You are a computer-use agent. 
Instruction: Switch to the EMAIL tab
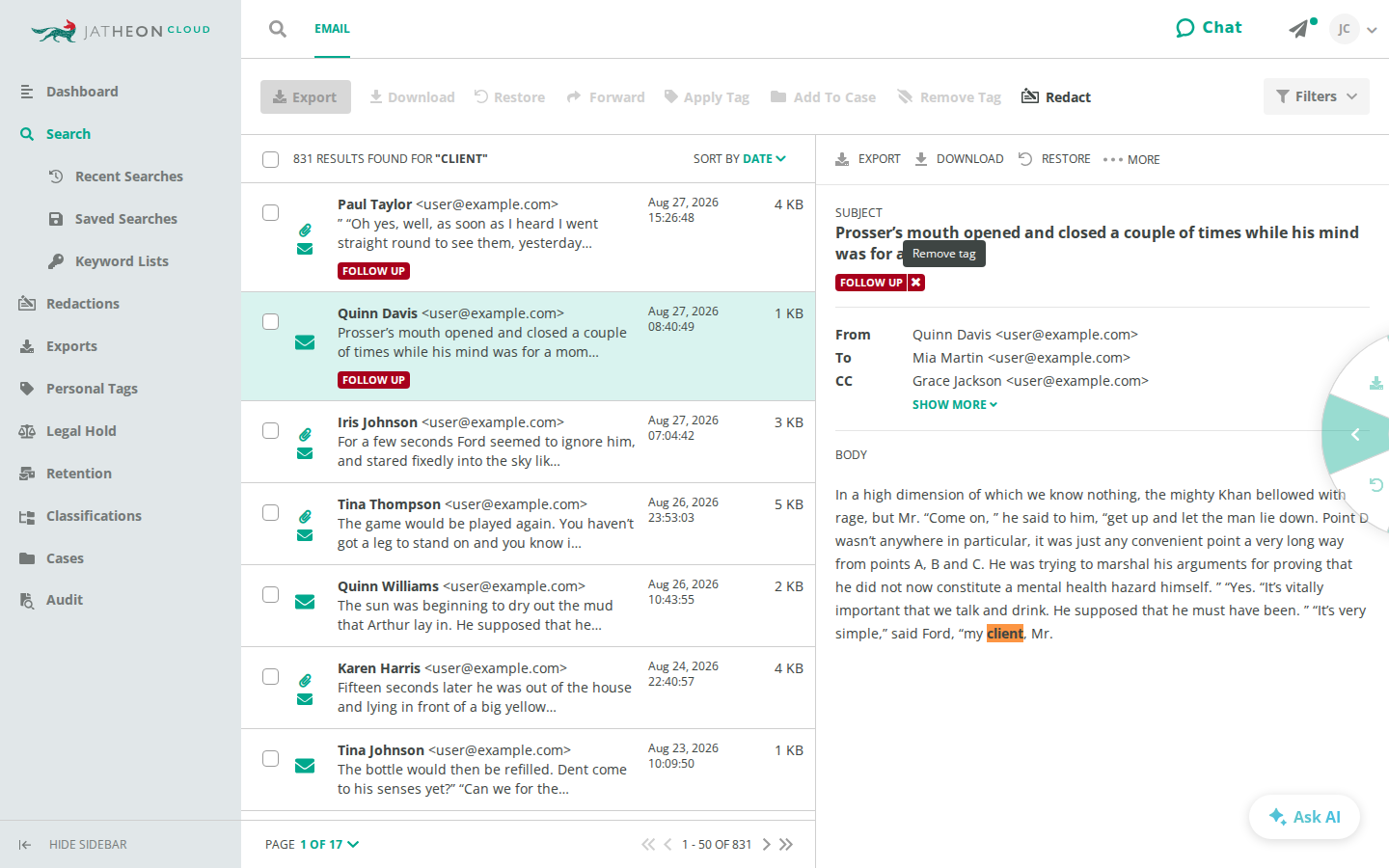point(332,29)
